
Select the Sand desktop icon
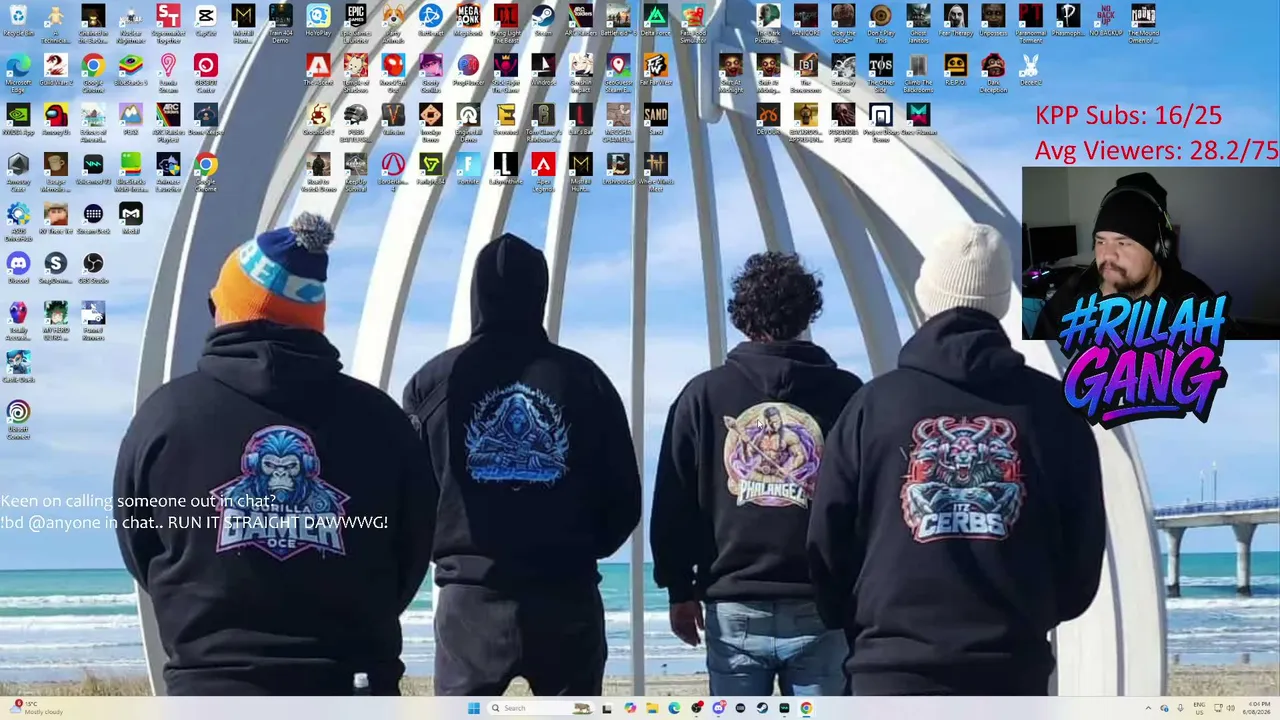tap(656, 119)
